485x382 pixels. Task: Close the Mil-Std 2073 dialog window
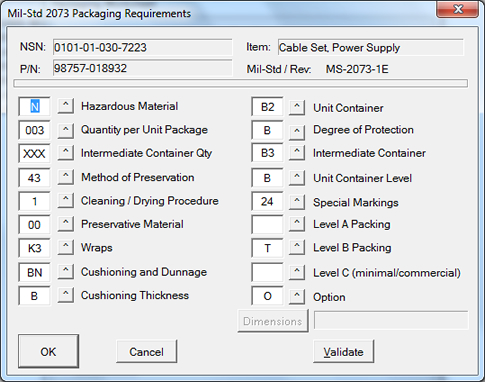click(x=458, y=9)
